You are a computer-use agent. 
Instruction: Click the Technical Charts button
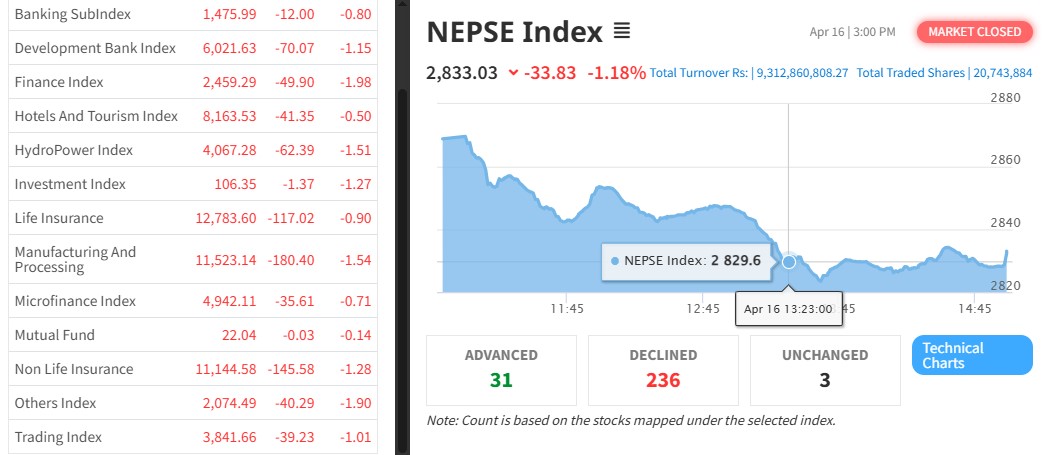coord(971,355)
